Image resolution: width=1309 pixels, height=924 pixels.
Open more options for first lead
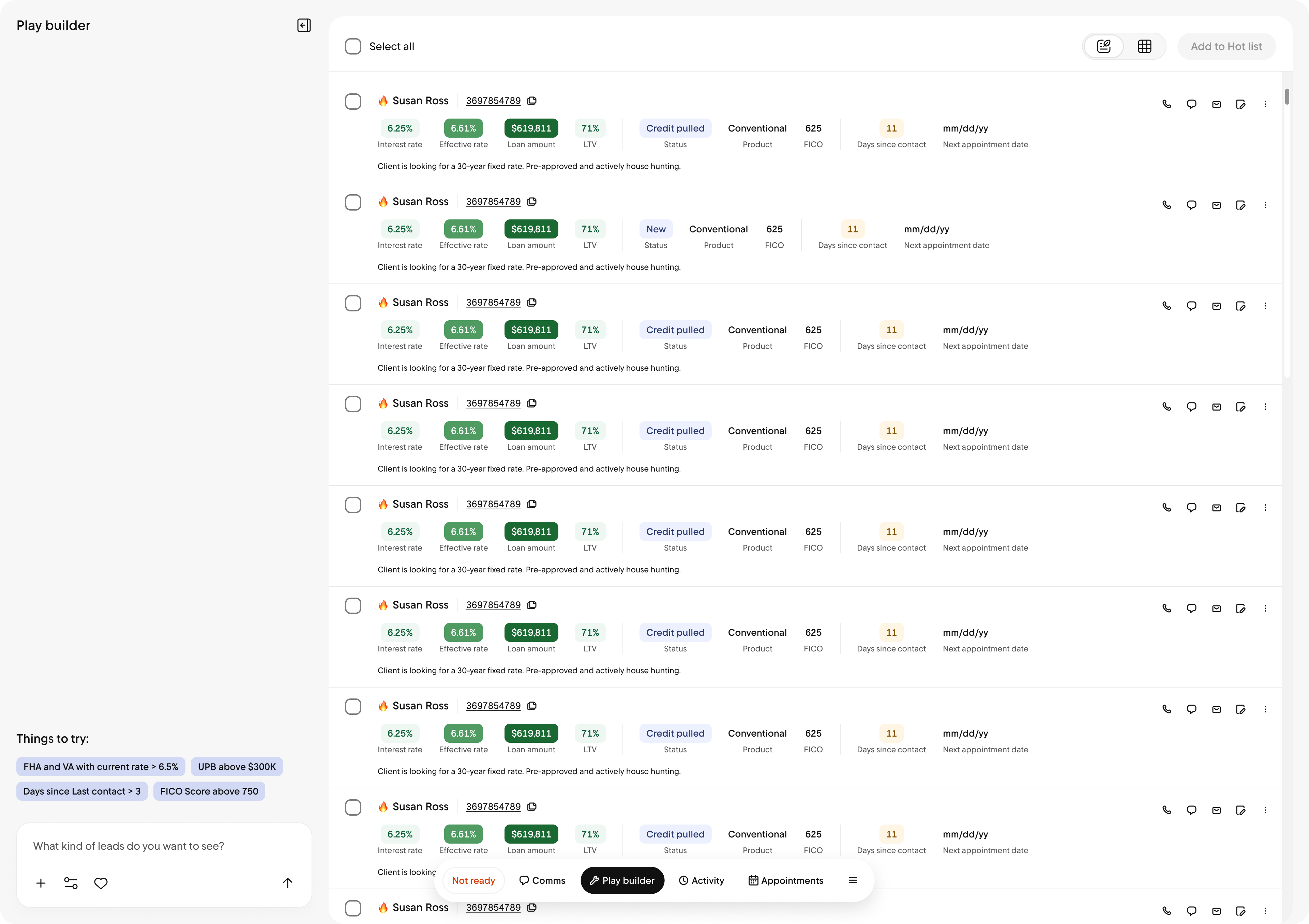click(x=1265, y=104)
